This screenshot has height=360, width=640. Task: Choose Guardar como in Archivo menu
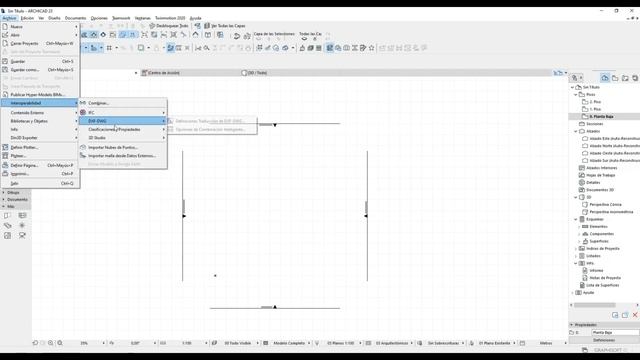pyautogui.click(x=40, y=70)
